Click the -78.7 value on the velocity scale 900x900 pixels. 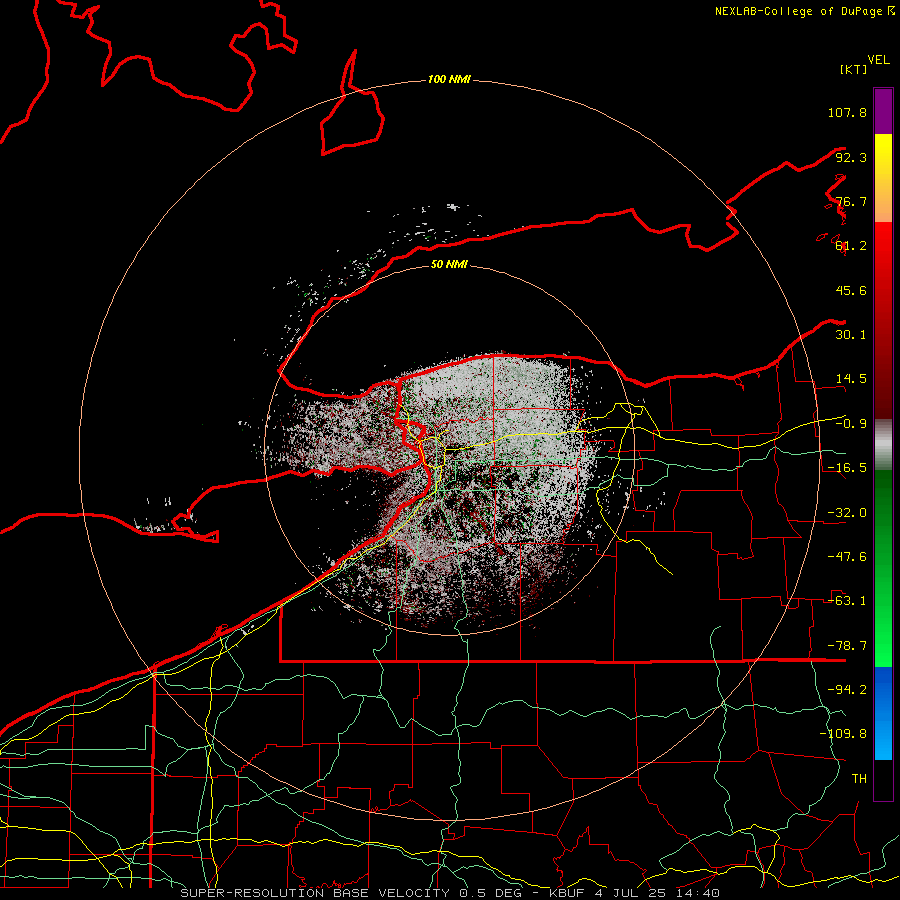(x=847, y=646)
